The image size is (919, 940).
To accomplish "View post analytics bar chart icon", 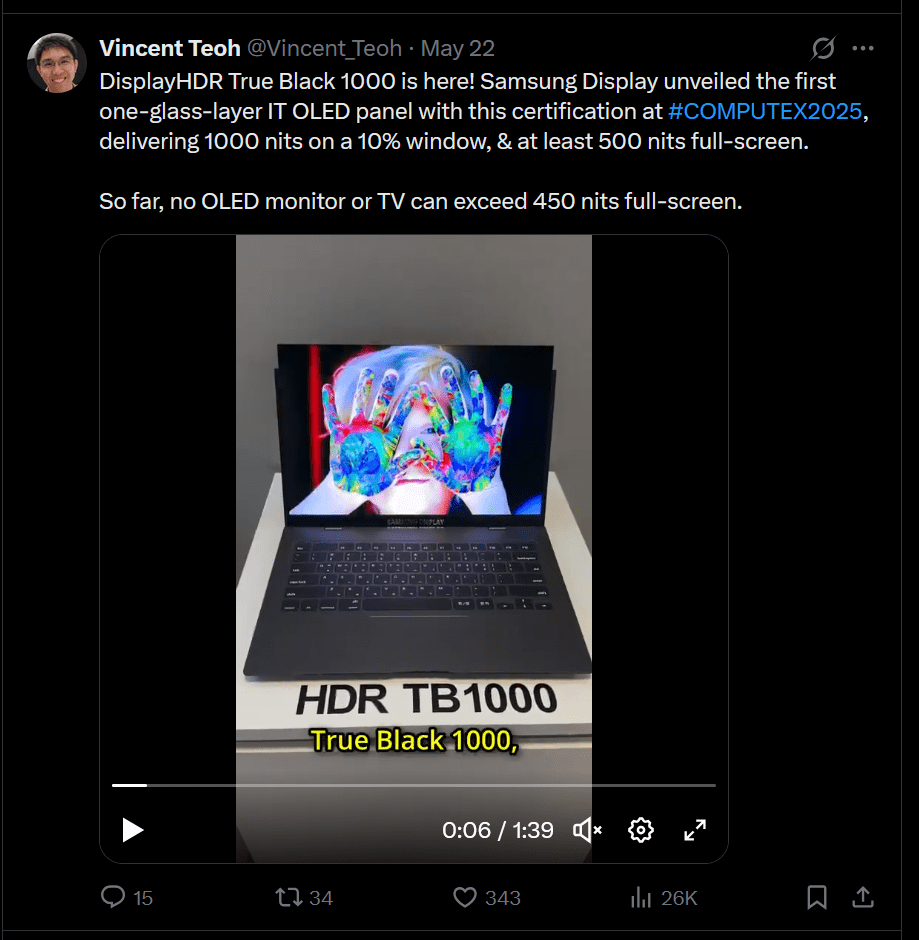I will [x=641, y=897].
